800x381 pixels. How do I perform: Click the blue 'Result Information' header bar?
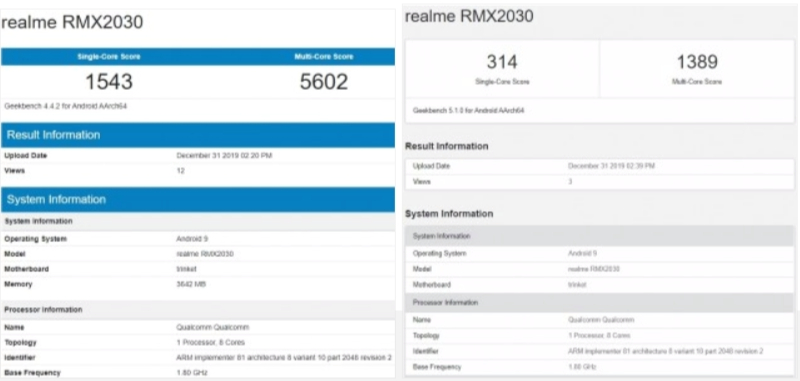(198, 135)
